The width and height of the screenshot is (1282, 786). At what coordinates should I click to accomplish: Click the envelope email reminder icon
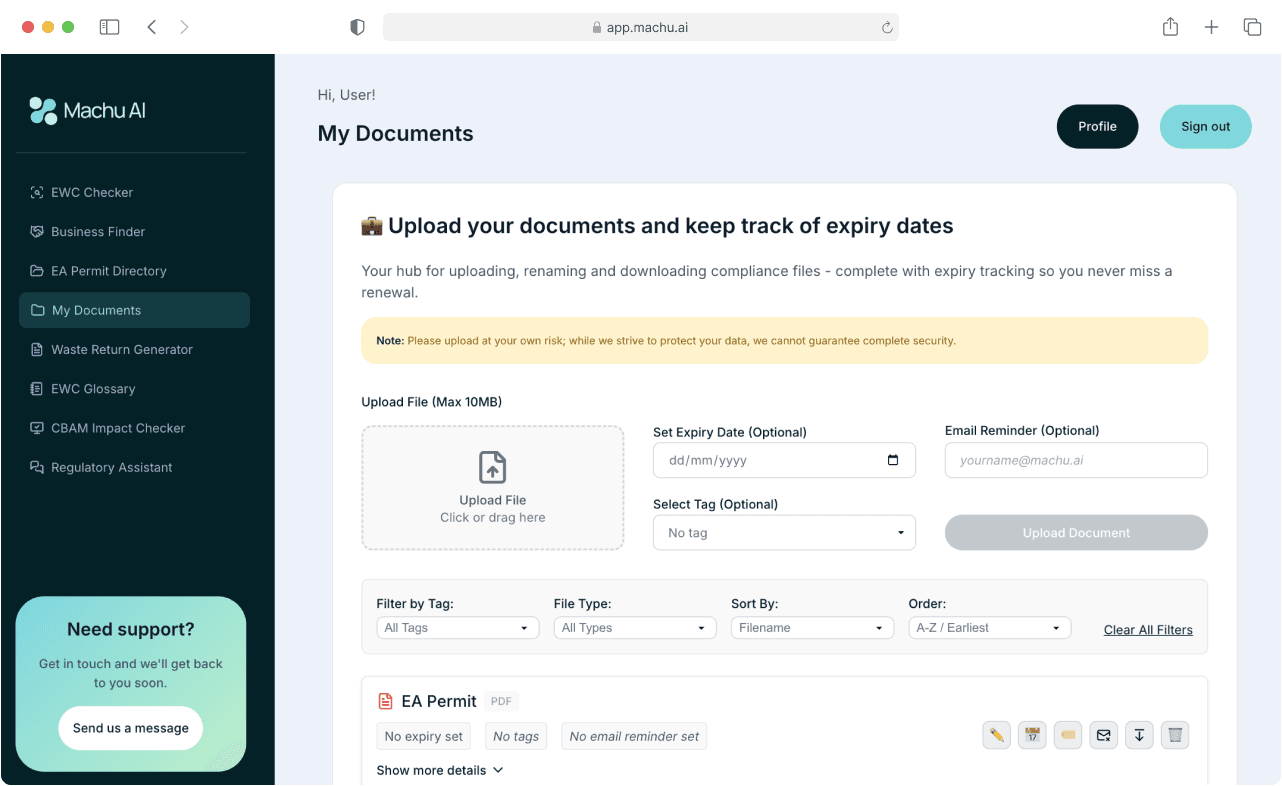pyautogui.click(x=1104, y=736)
